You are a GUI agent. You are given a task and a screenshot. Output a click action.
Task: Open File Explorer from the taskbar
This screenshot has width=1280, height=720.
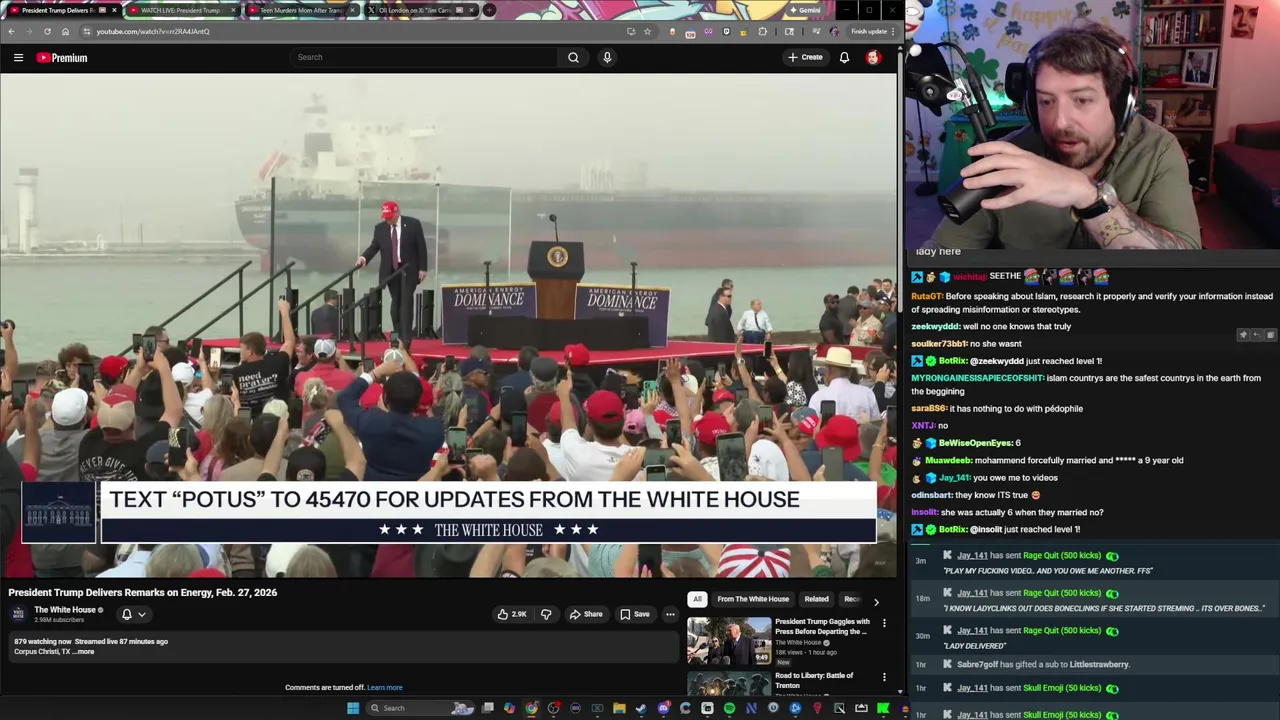pos(619,708)
